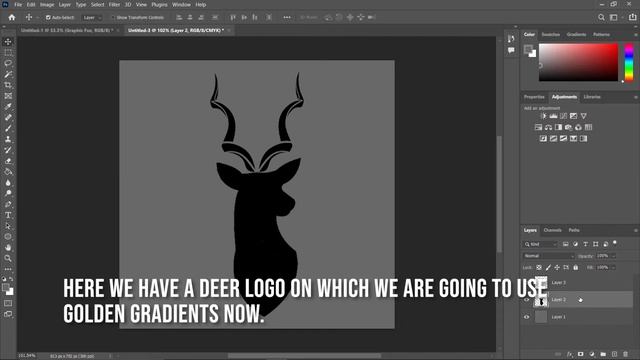
Task: Click the rainbow hue slider strip
Action: tap(629, 62)
